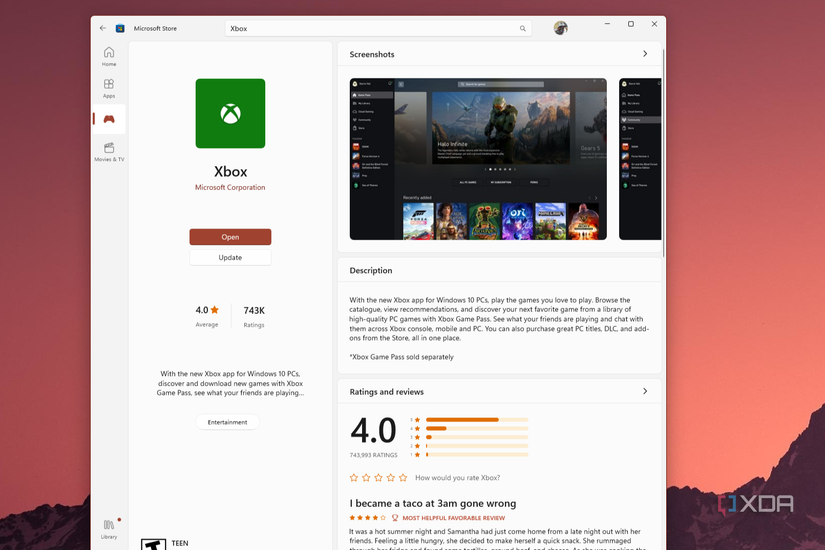The width and height of the screenshot is (825, 550).
Task: Go back with the back arrow
Action: tap(103, 28)
